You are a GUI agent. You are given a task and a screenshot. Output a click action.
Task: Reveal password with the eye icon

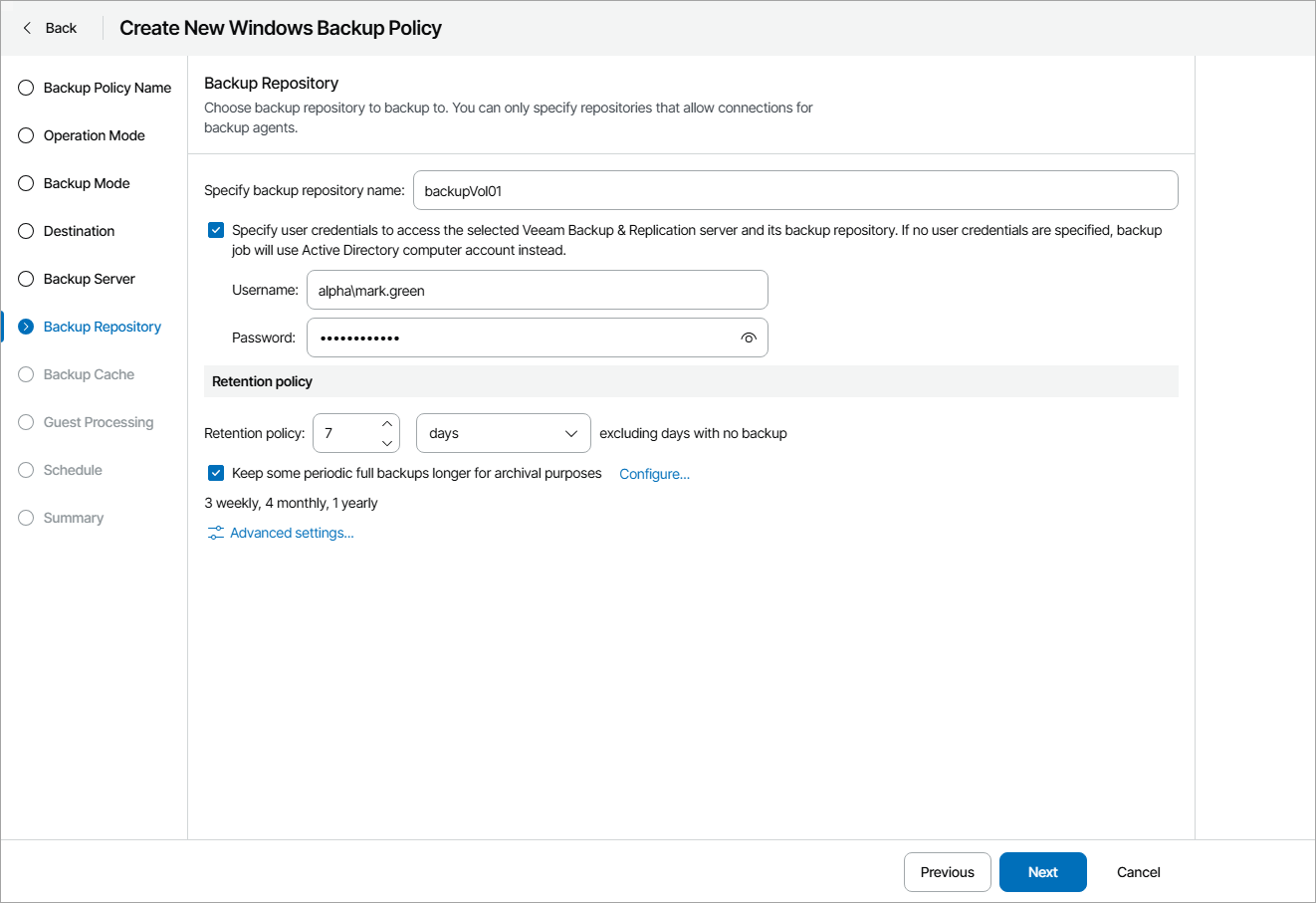tap(749, 338)
